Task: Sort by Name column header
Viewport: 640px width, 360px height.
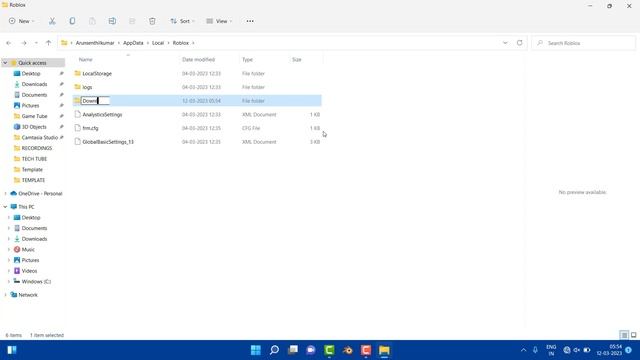Action: tap(85, 60)
